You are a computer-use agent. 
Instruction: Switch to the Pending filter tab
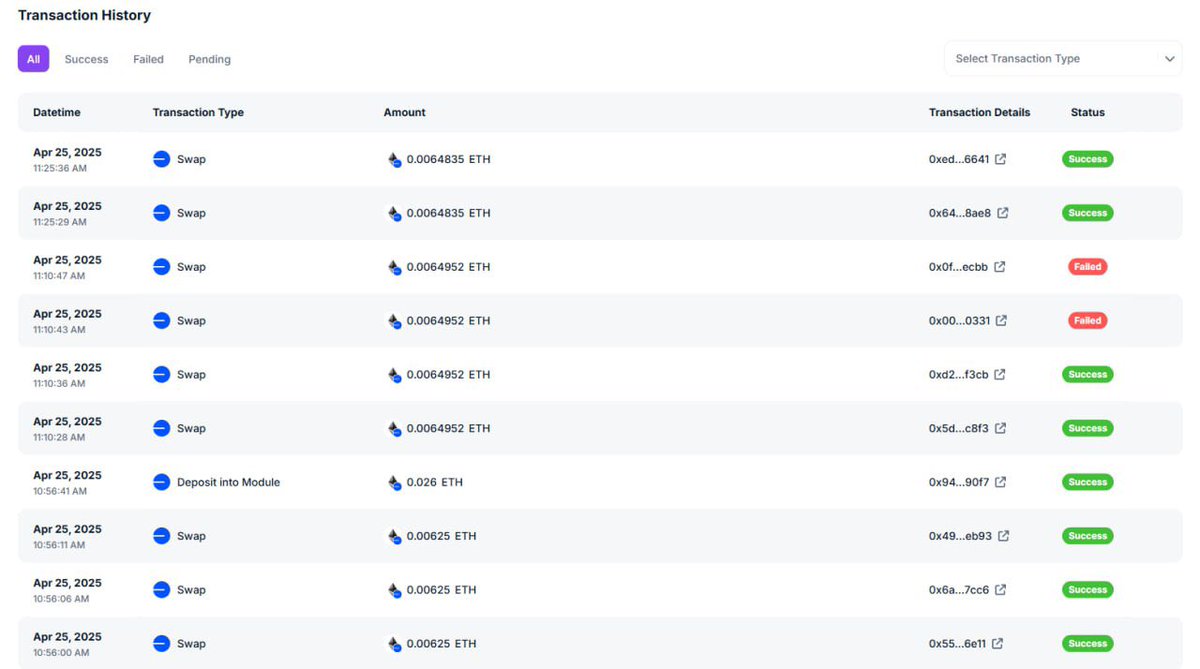tap(209, 59)
